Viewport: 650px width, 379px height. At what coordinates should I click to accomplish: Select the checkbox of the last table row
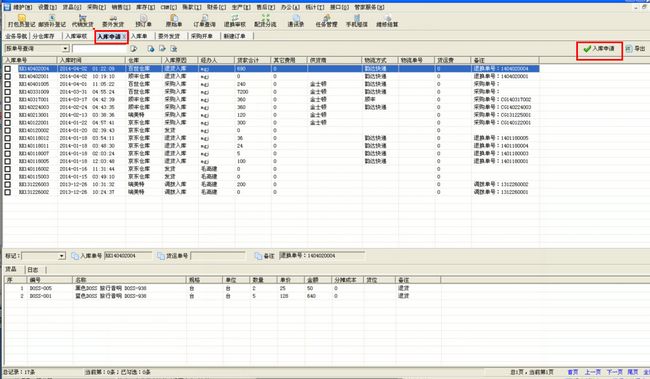point(7,192)
